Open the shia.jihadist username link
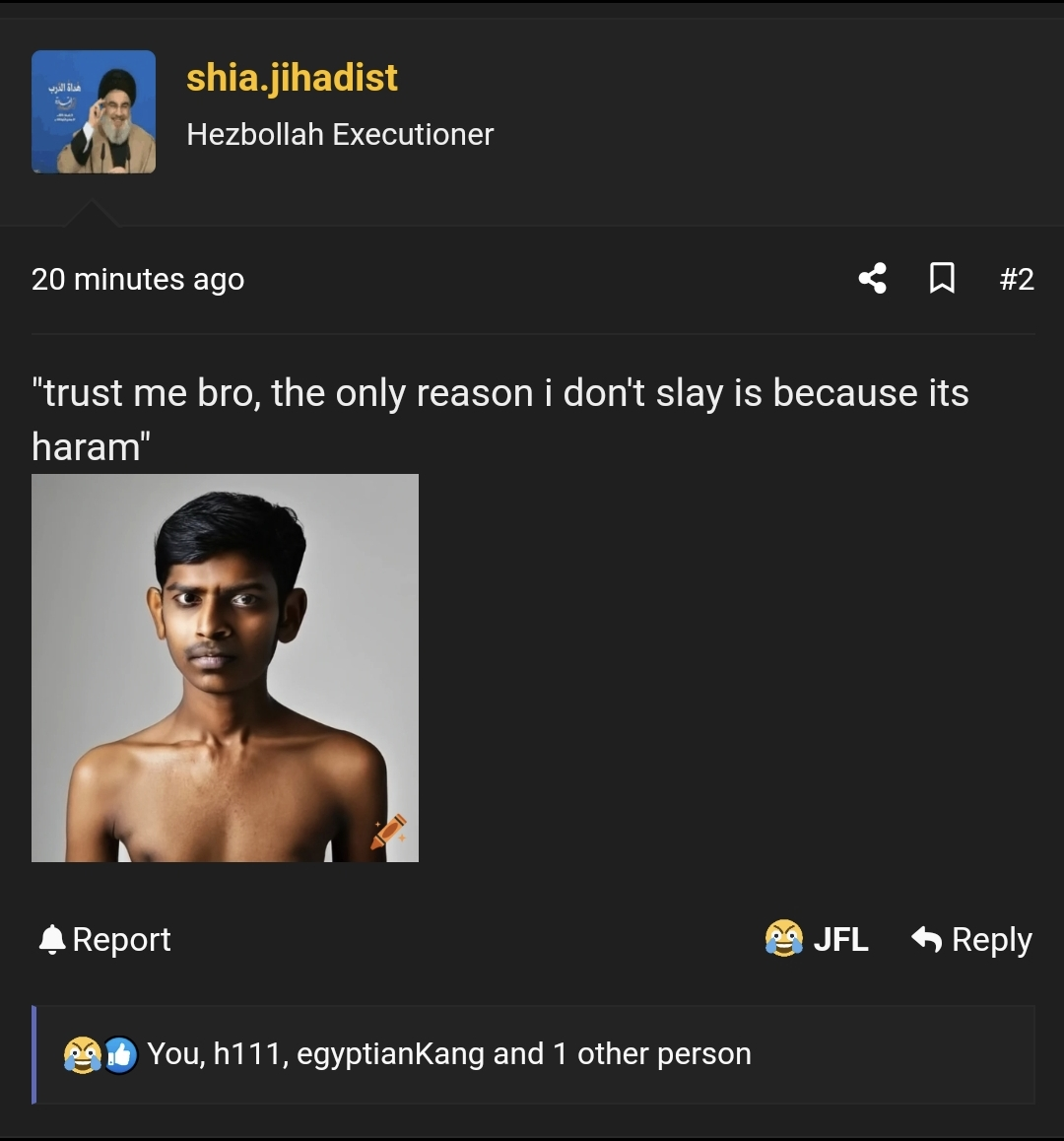This screenshot has width=1064, height=1141. [292, 78]
